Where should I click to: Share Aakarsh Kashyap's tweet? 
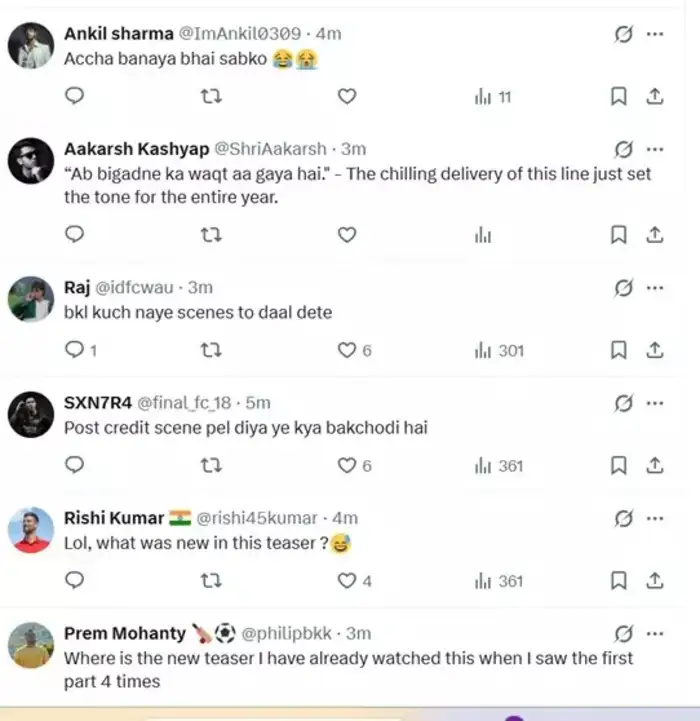(655, 235)
